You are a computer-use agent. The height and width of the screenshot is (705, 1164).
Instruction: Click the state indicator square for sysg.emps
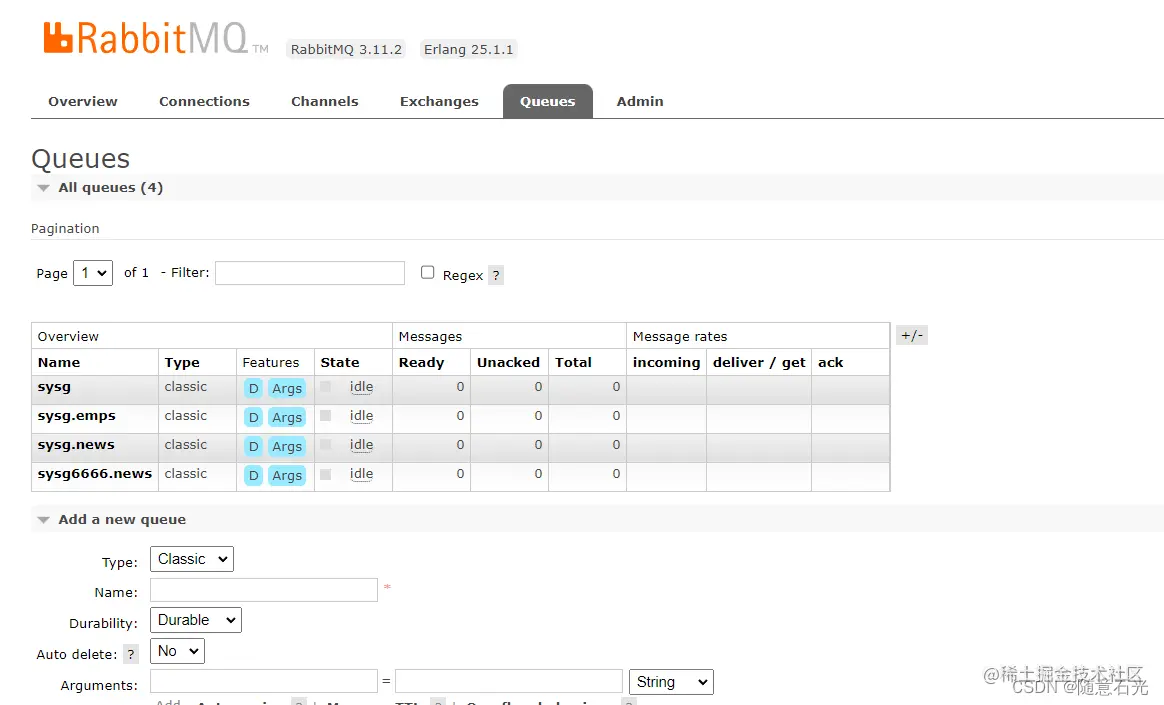pyautogui.click(x=325, y=416)
